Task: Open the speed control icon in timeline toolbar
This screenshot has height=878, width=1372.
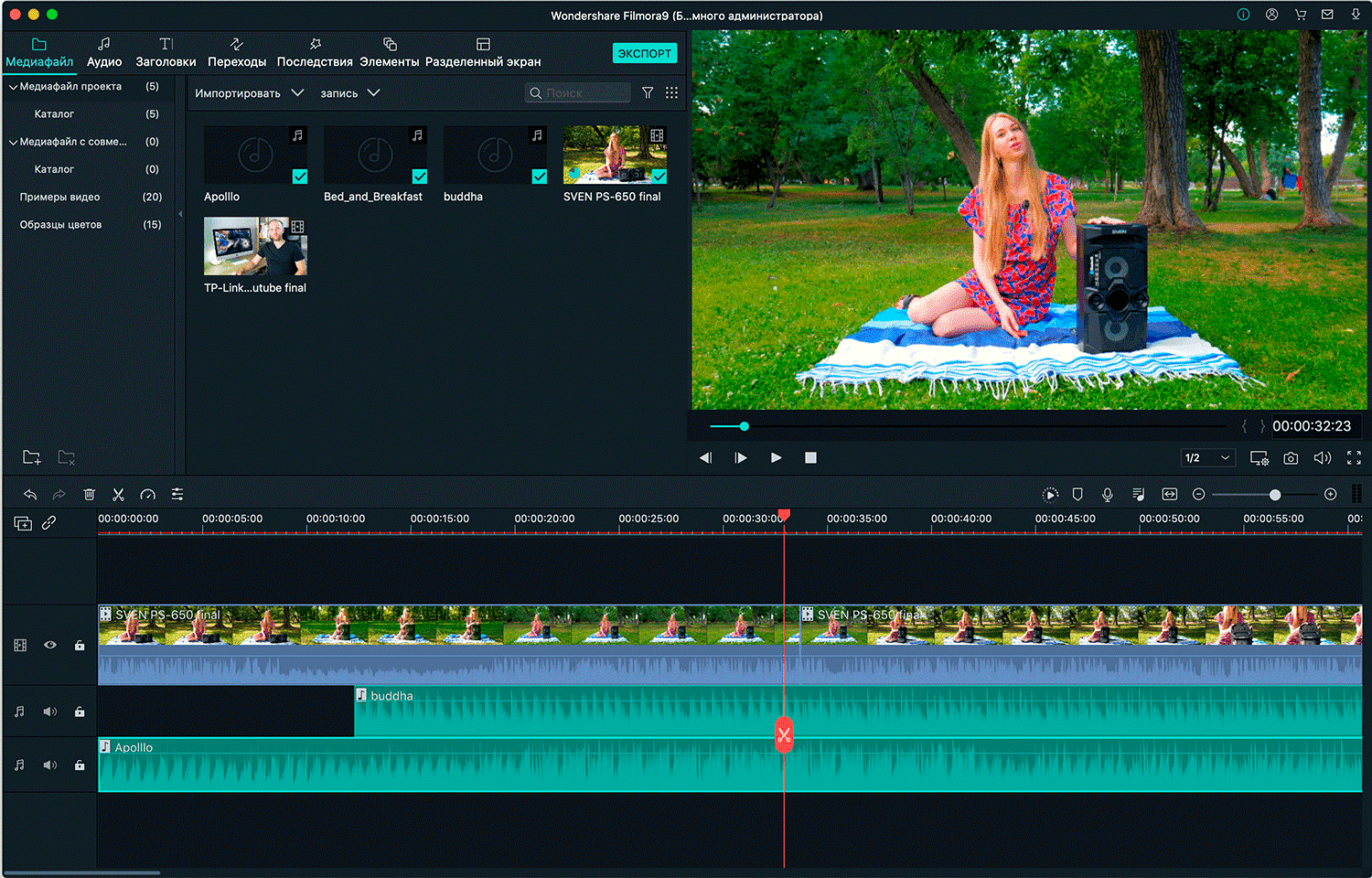Action: tap(147, 495)
